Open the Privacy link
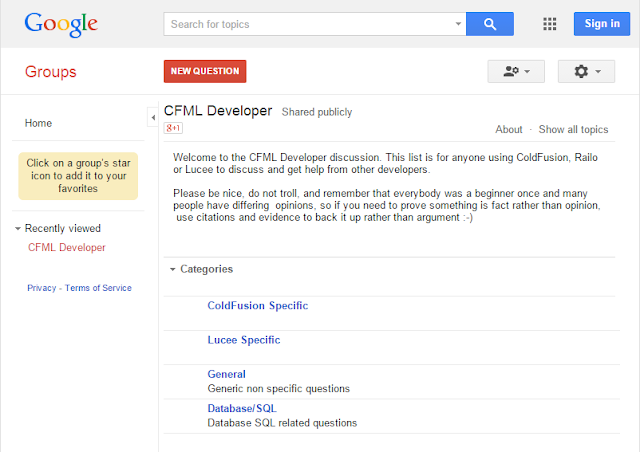The image size is (640, 452). coord(42,288)
